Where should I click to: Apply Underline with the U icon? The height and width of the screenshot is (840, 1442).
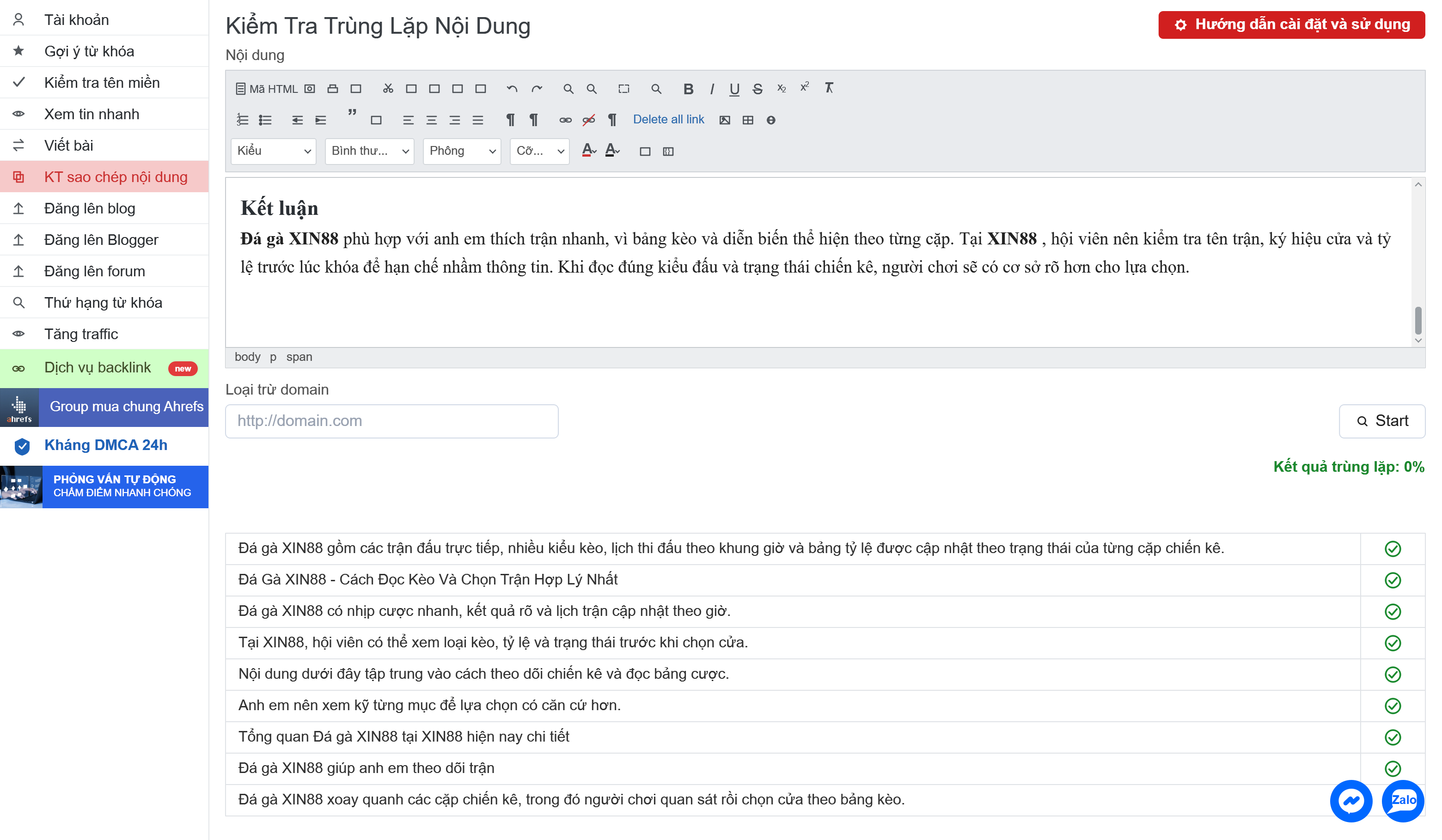coord(734,89)
